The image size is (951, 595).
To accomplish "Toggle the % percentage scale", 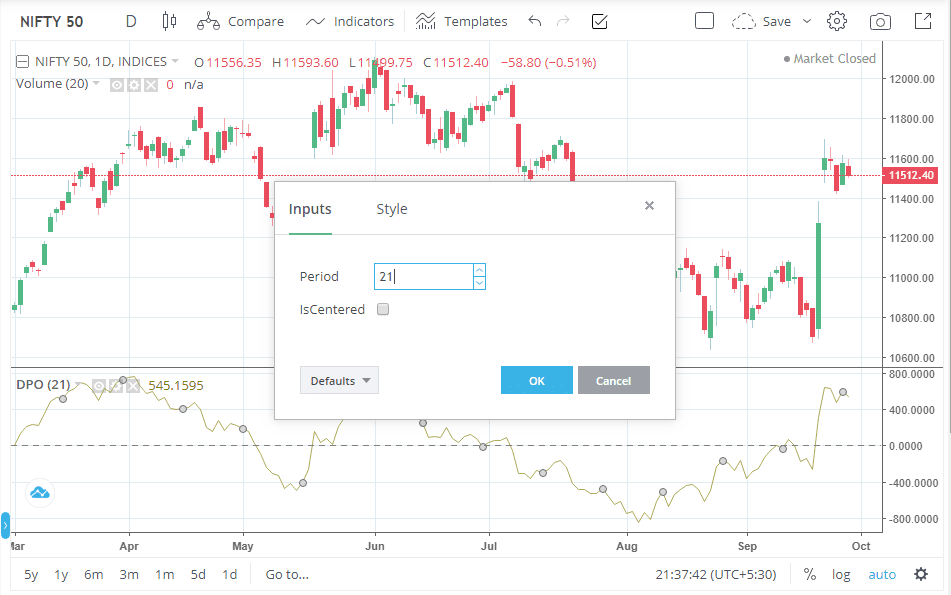I will (x=810, y=574).
